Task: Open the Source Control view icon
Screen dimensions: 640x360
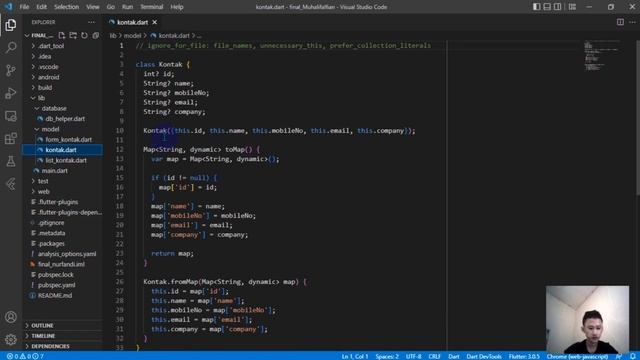Action: [x=11, y=70]
